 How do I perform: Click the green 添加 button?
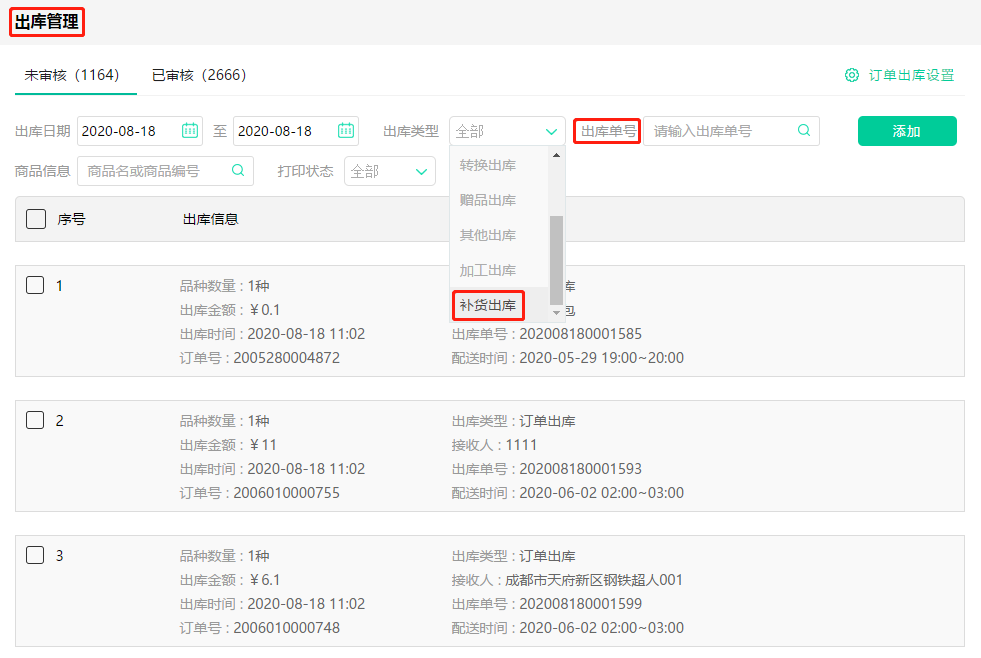[x=906, y=131]
